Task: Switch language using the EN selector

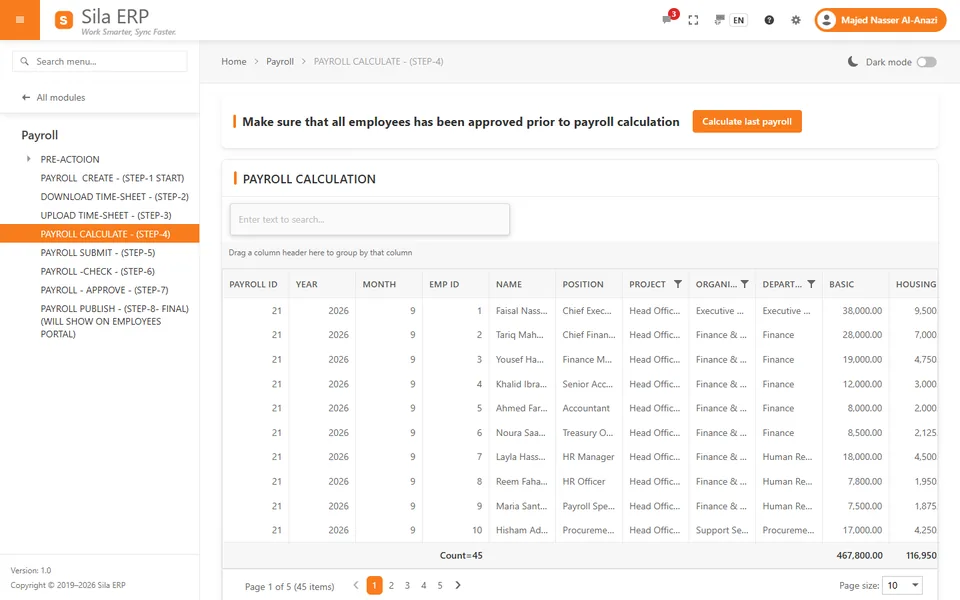Action: [738, 20]
